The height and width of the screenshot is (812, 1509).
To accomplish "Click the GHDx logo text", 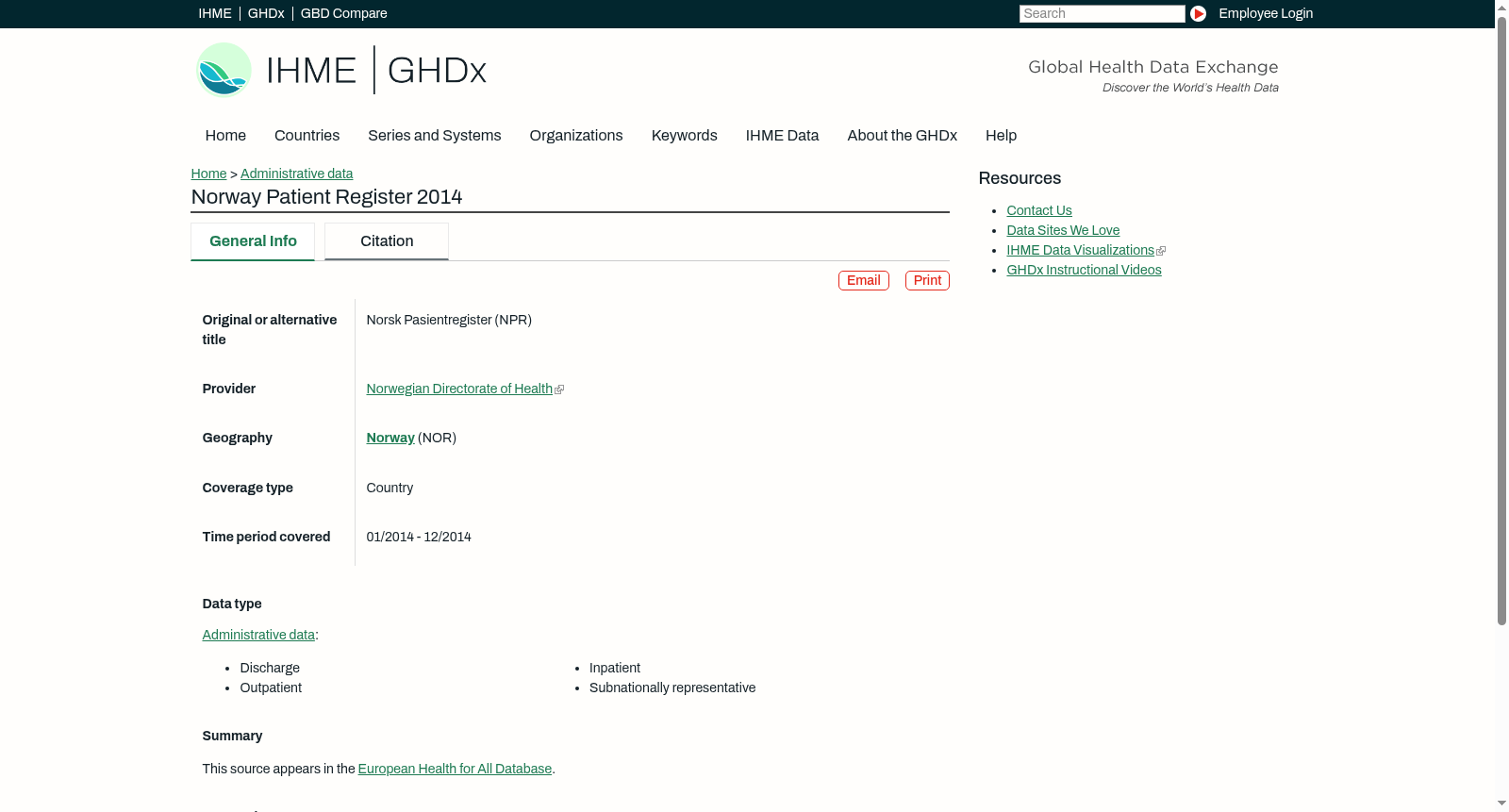I will click(437, 71).
